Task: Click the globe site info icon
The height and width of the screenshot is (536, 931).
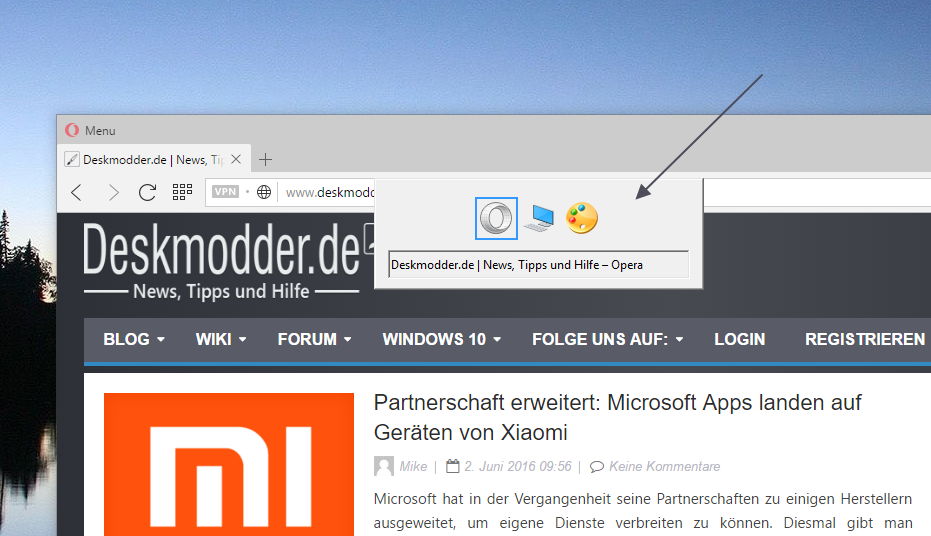Action: (264, 192)
